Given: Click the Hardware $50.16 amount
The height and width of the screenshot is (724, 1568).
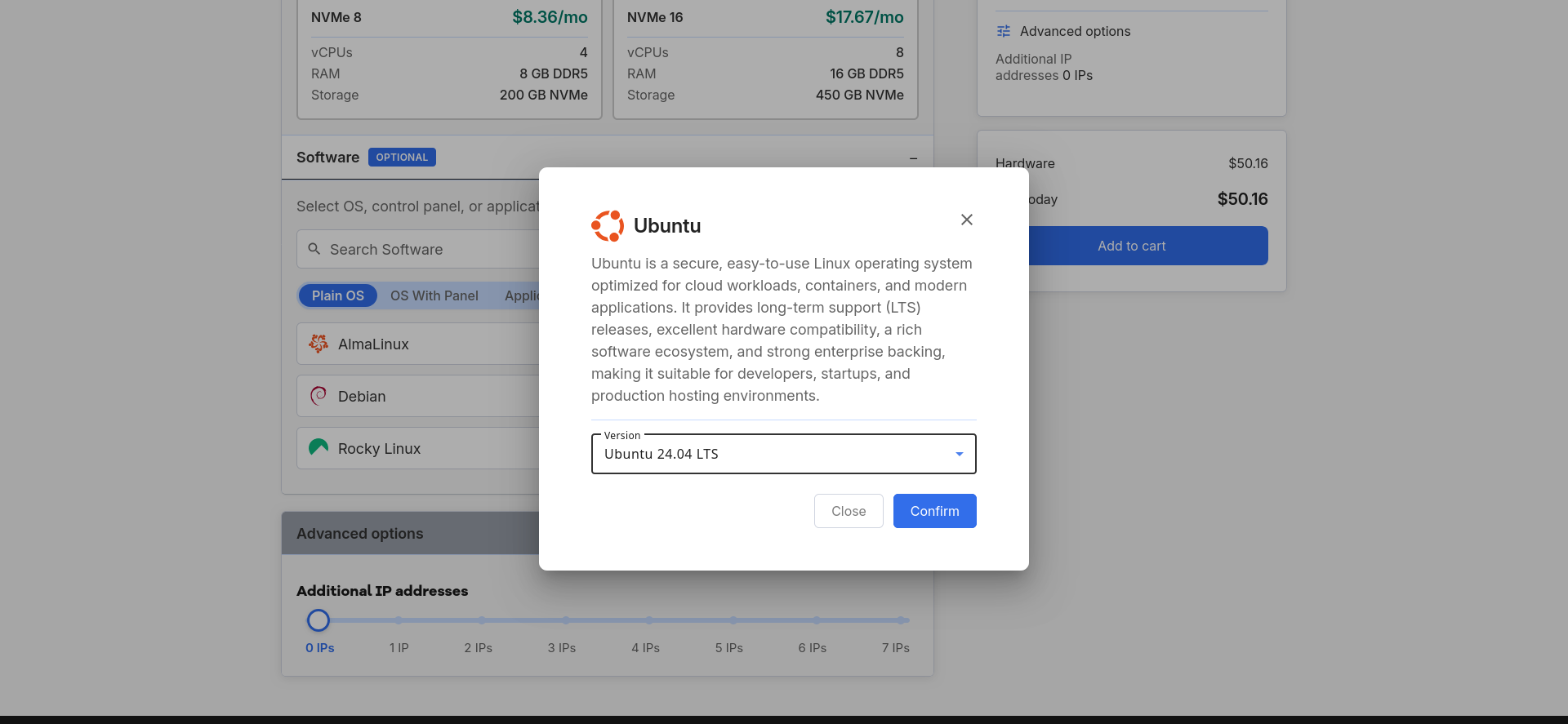Looking at the screenshot, I should coord(1248,163).
